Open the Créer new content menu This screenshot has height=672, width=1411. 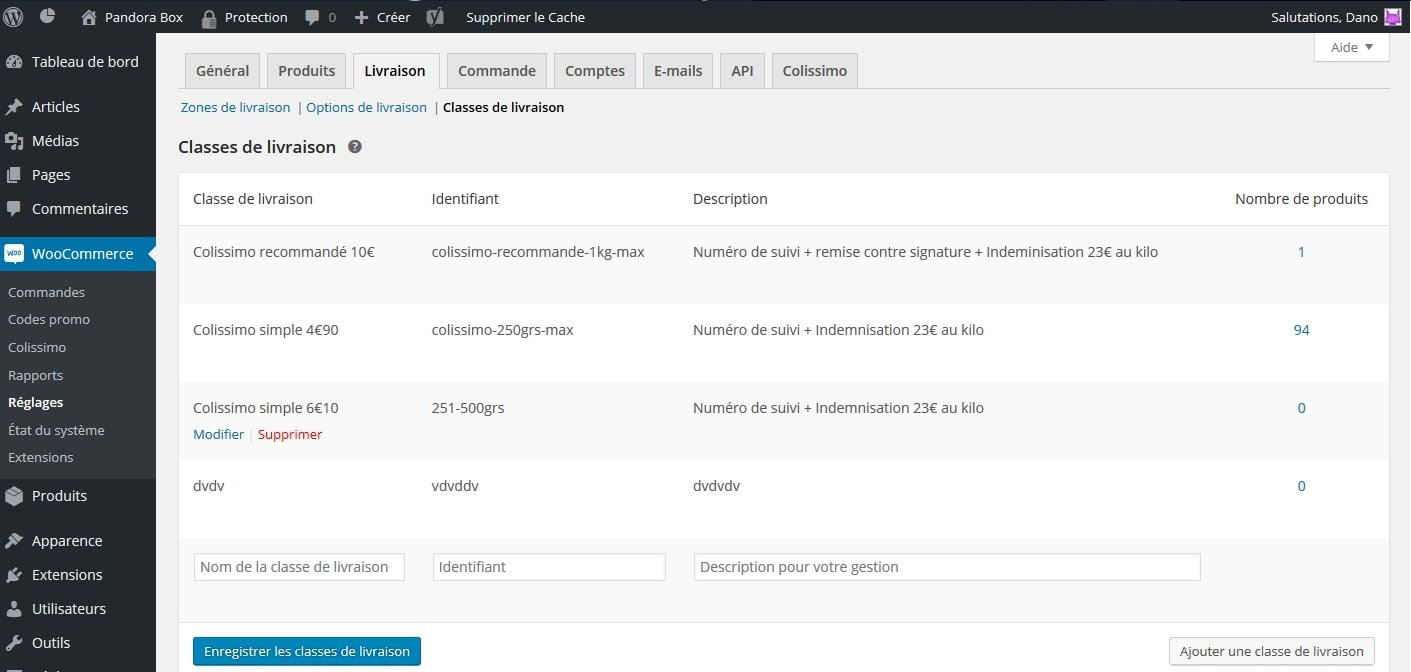pos(383,17)
